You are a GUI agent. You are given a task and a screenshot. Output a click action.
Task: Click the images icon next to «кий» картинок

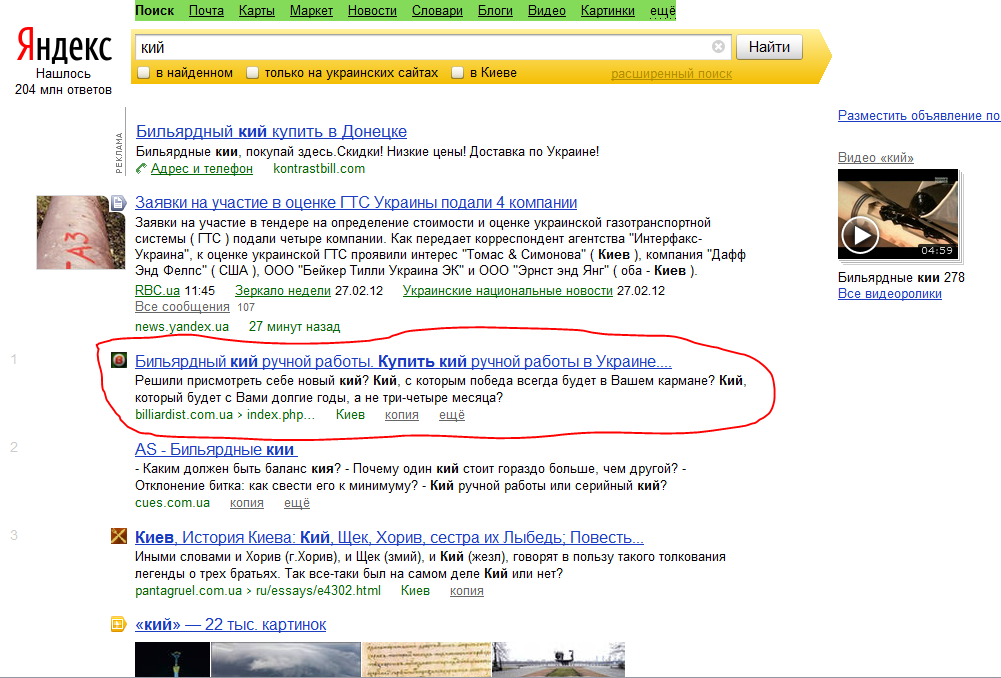(x=119, y=624)
